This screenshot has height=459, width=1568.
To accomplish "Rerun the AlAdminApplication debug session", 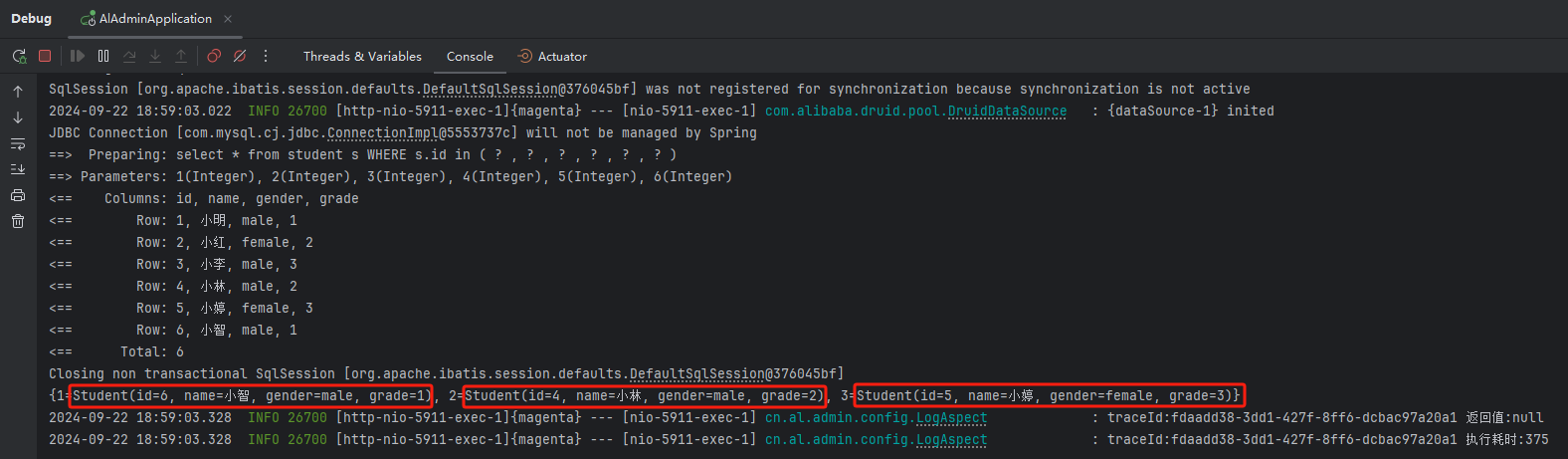I will 19,57.
